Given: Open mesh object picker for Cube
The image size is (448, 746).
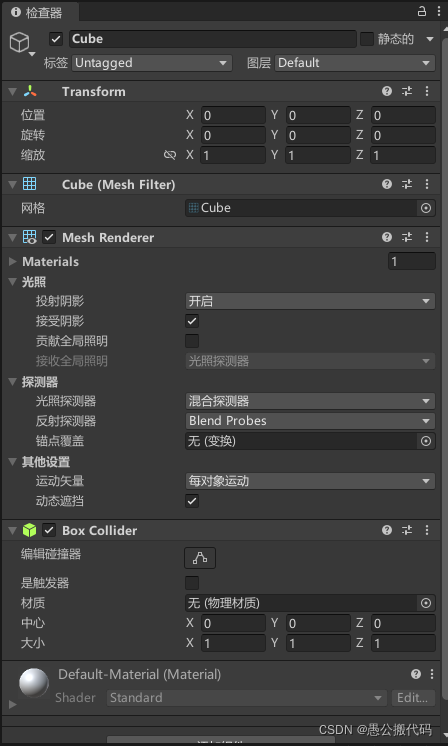Looking at the screenshot, I should click(x=426, y=208).
